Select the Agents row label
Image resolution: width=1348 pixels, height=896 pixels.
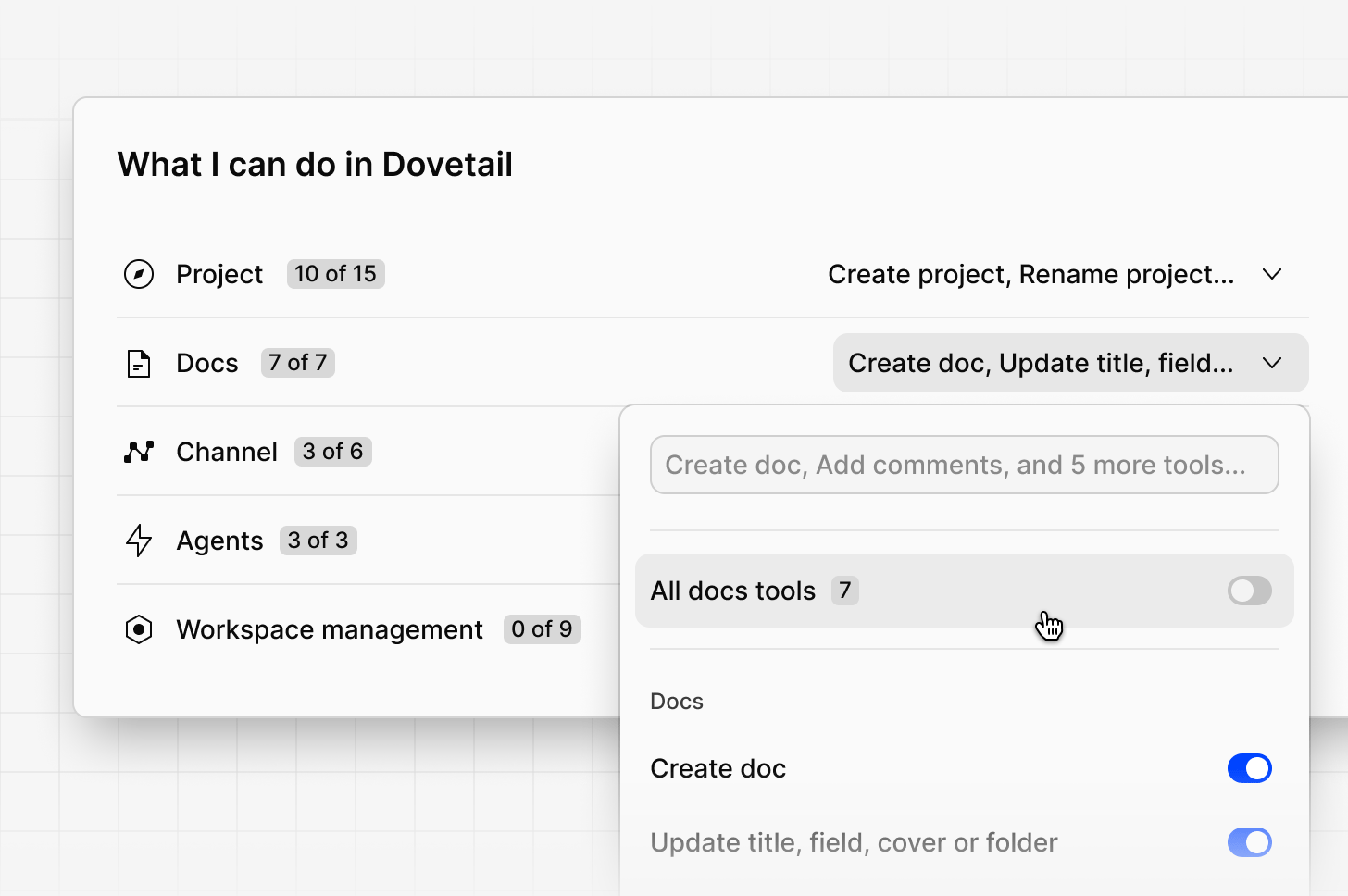click(219, 541)
